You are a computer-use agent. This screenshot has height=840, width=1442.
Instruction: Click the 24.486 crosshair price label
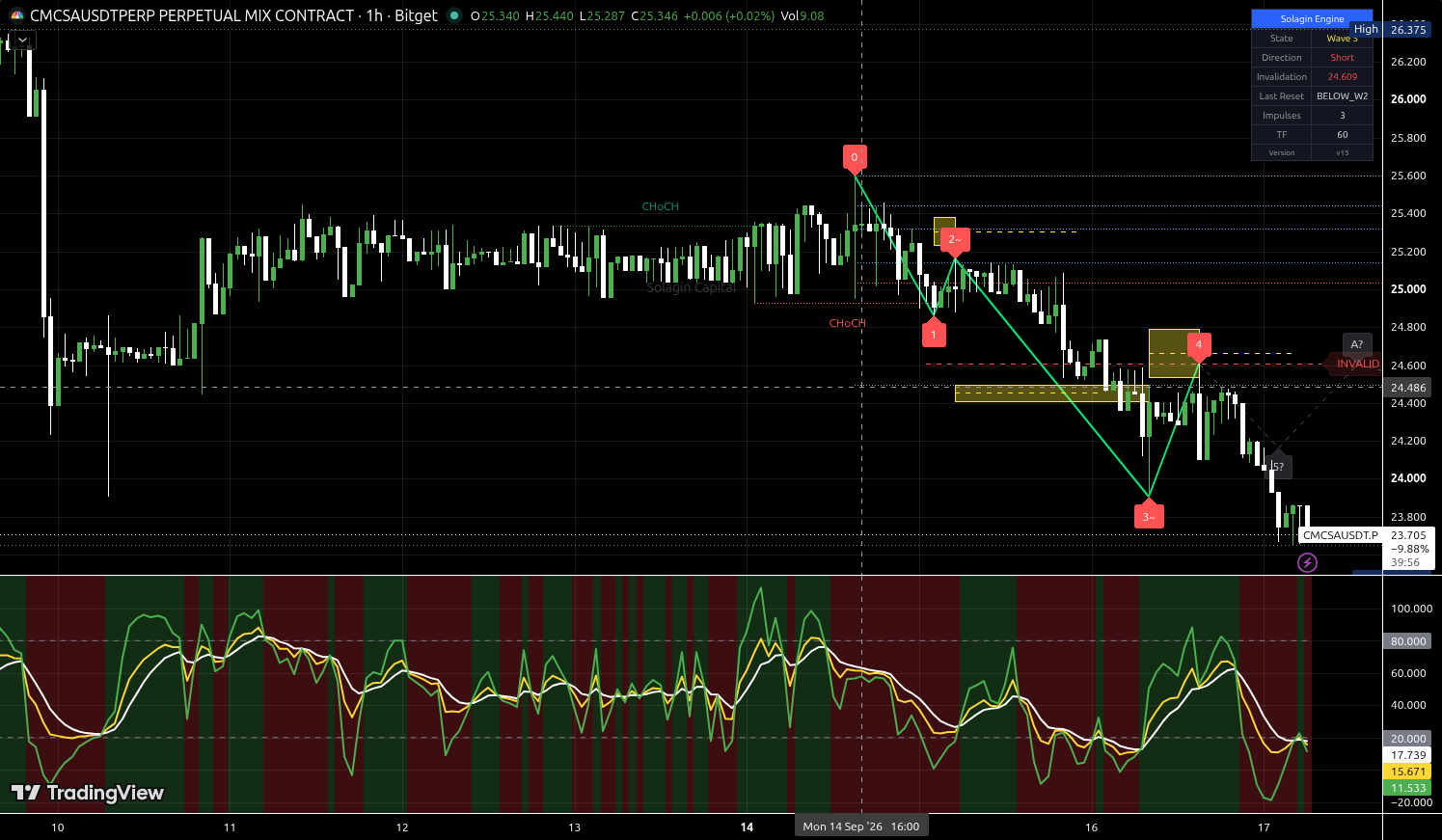coord(1408,388)
